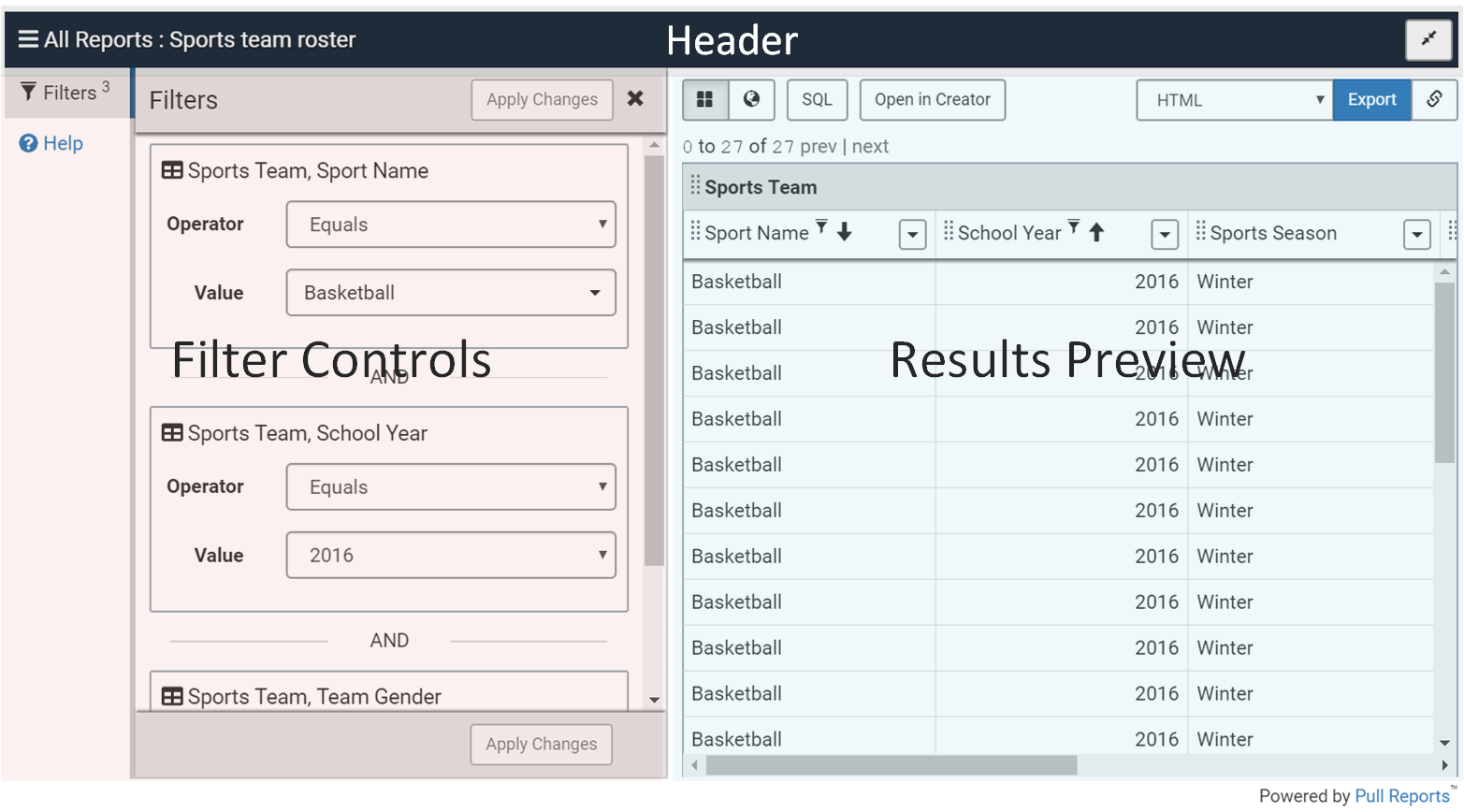
Task: Click the SQL button
Action: [x=817, y=99]
